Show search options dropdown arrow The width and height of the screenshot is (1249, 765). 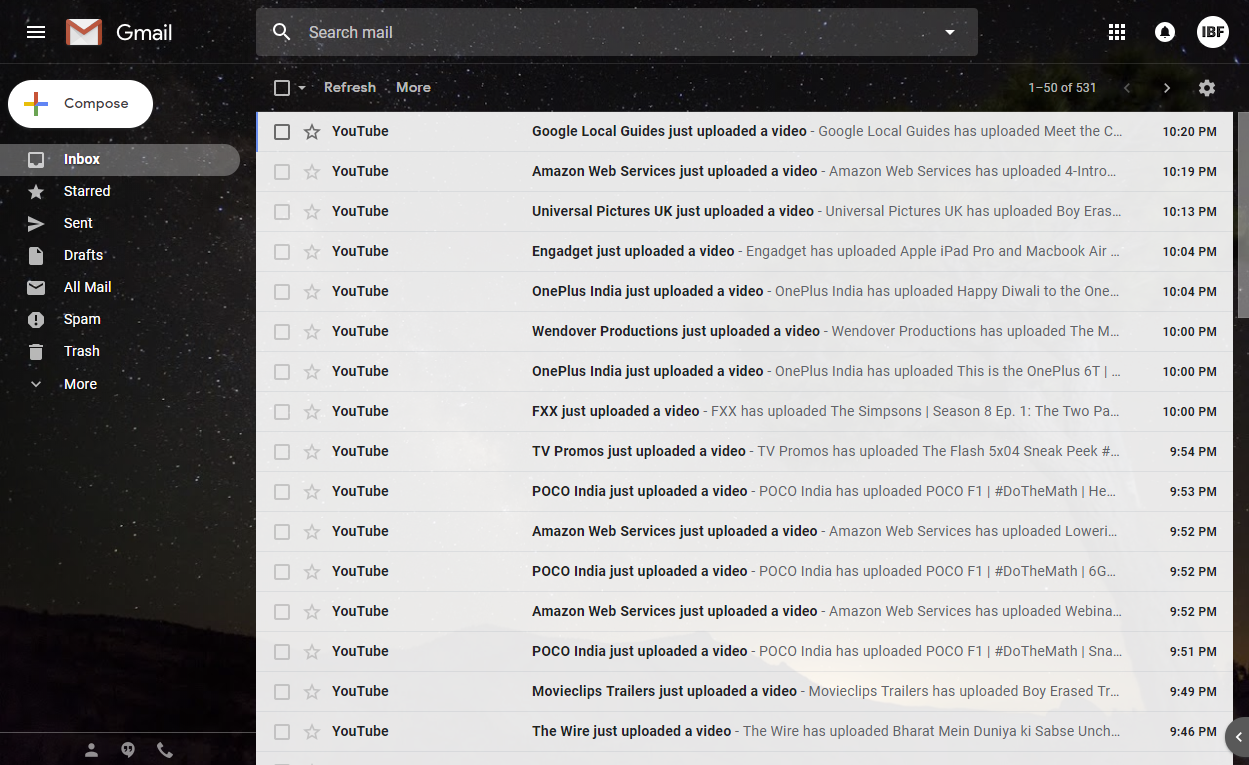click(950, 32)
